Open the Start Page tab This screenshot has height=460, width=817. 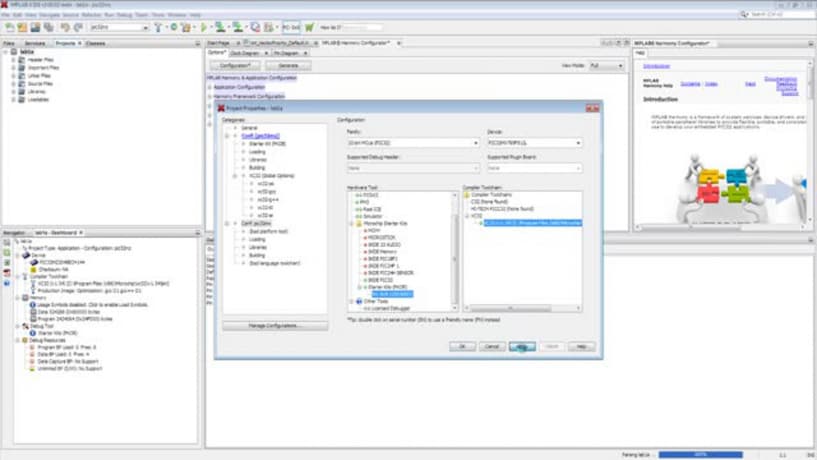[219, 44]
